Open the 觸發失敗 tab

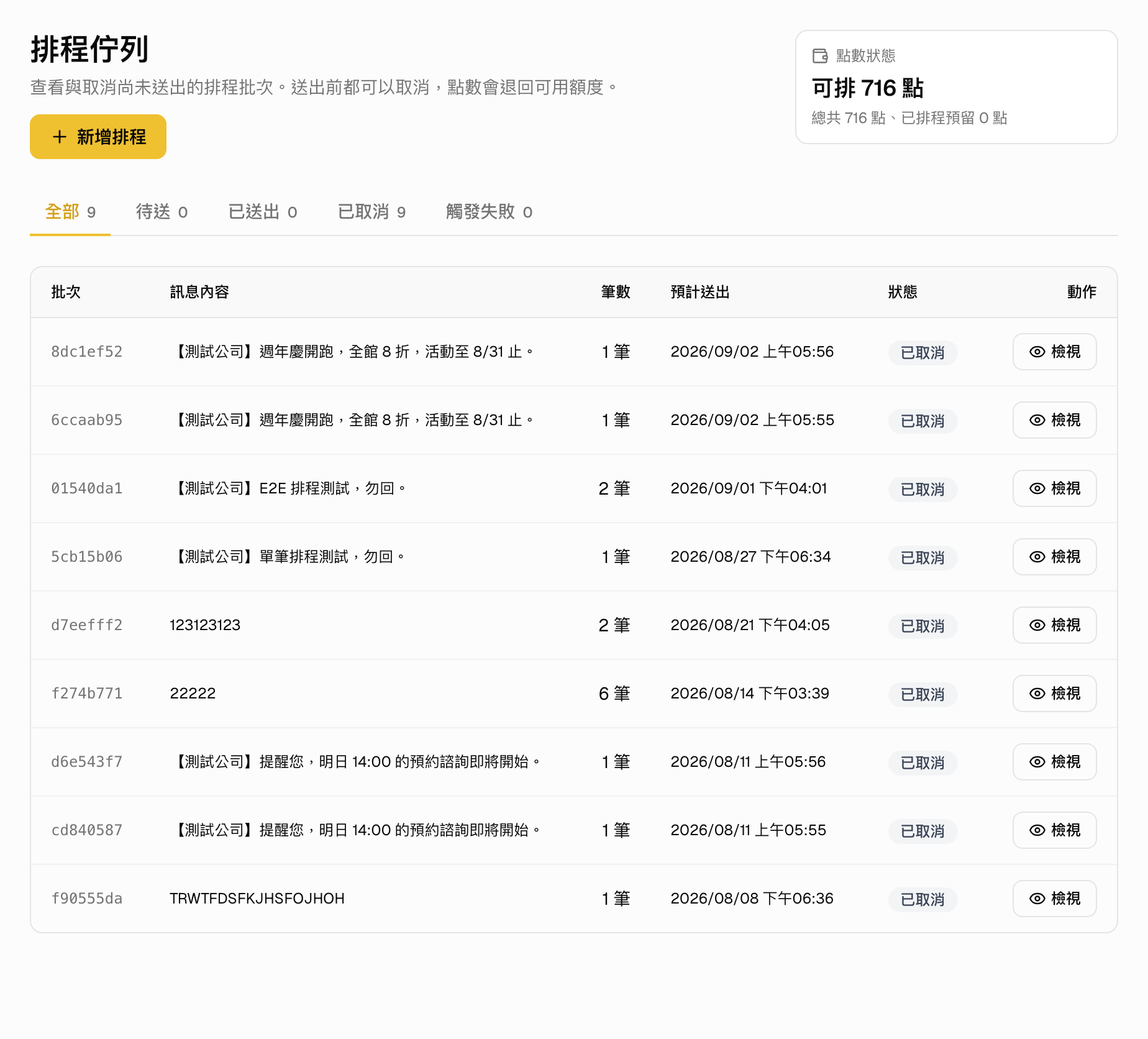tap(489, 212)
